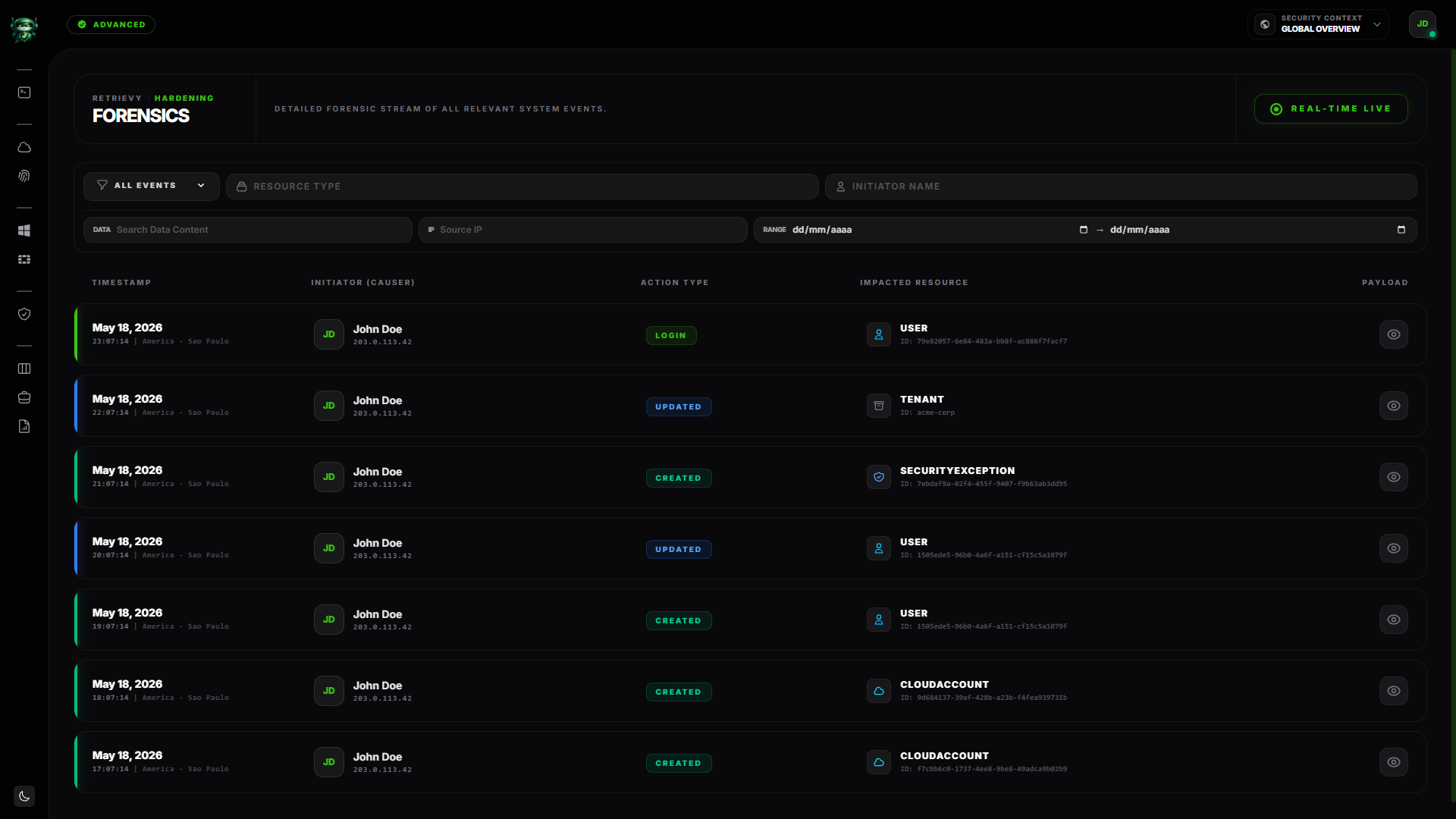The image size is (1456, 819).
Task: Focus the Initiator Name field
Action: pos(1121,187)
